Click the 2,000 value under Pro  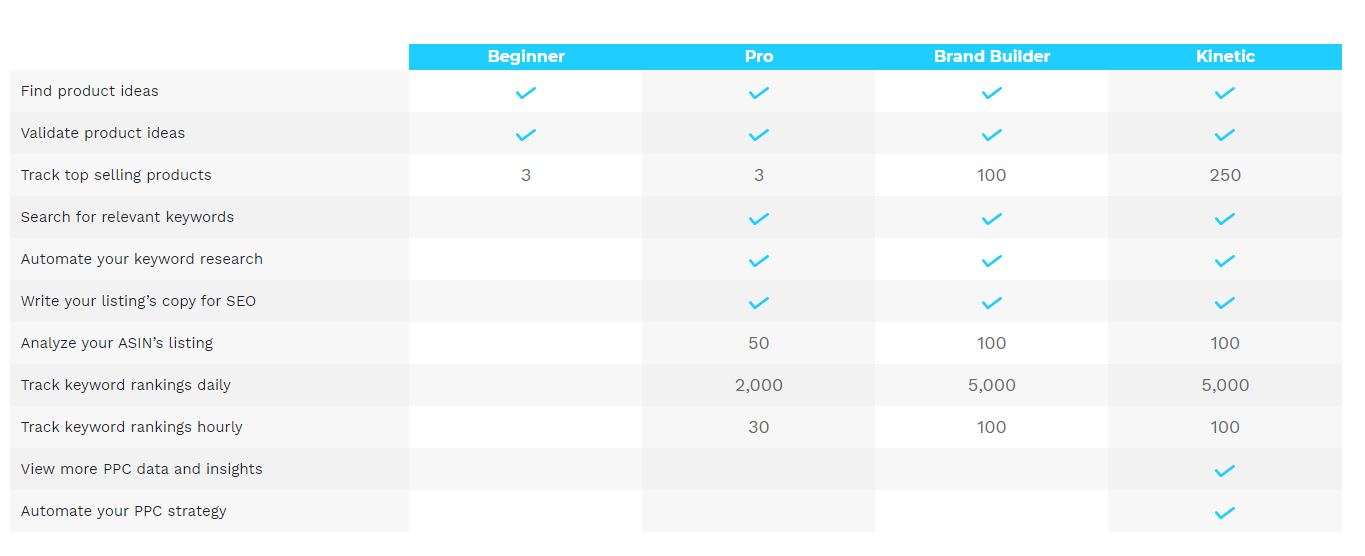(759, 385)
